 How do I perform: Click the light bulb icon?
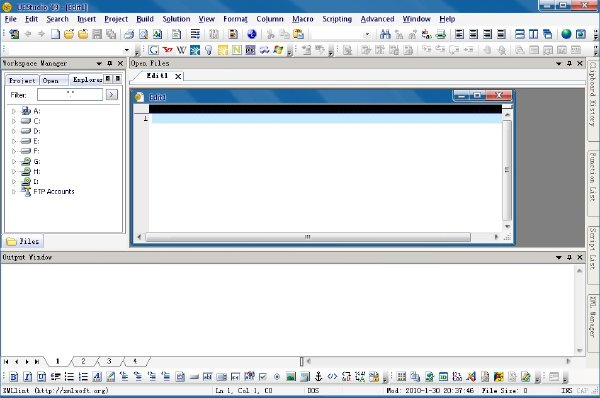[x=209, y=50]
